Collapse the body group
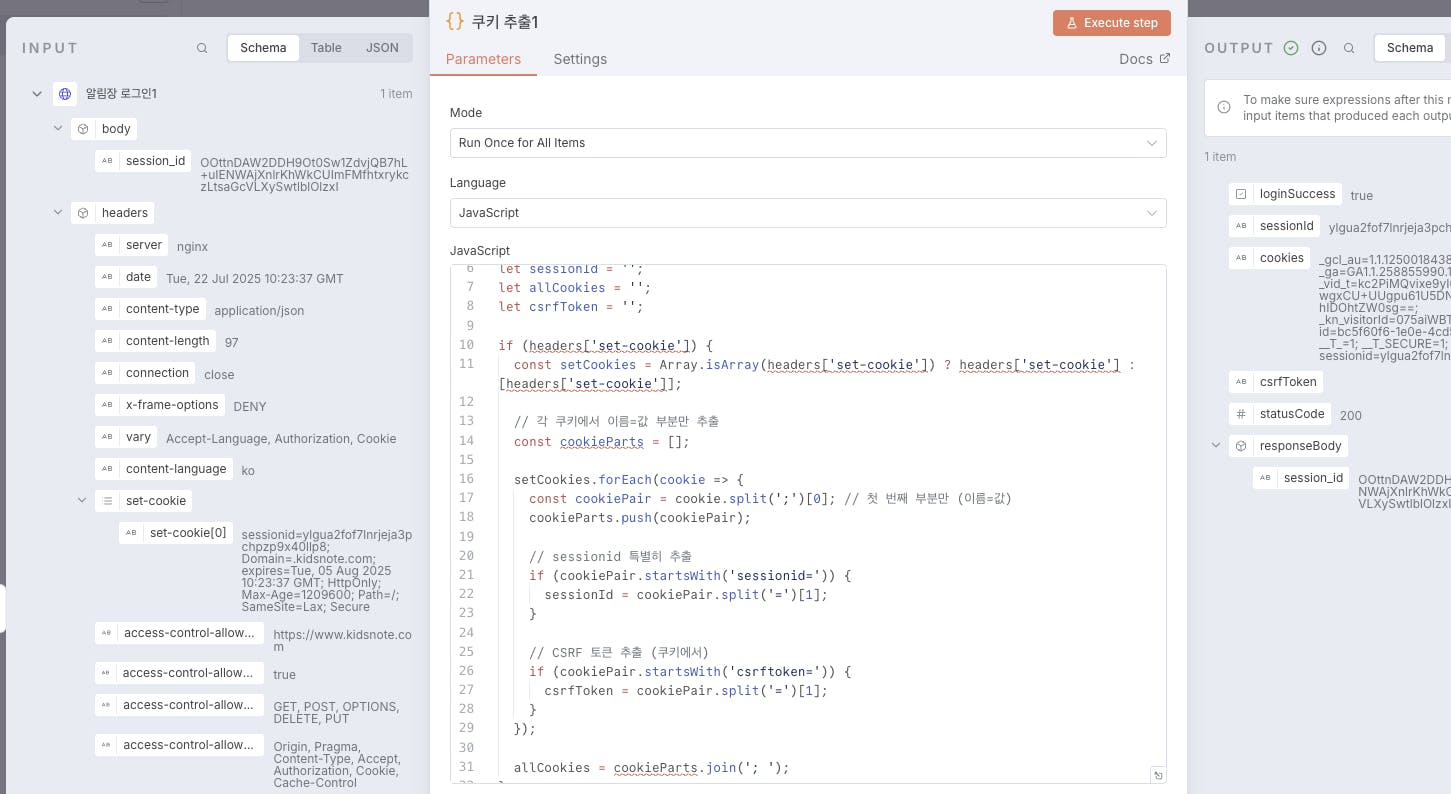Viewport: 1451px width, 794px height. 58,129
